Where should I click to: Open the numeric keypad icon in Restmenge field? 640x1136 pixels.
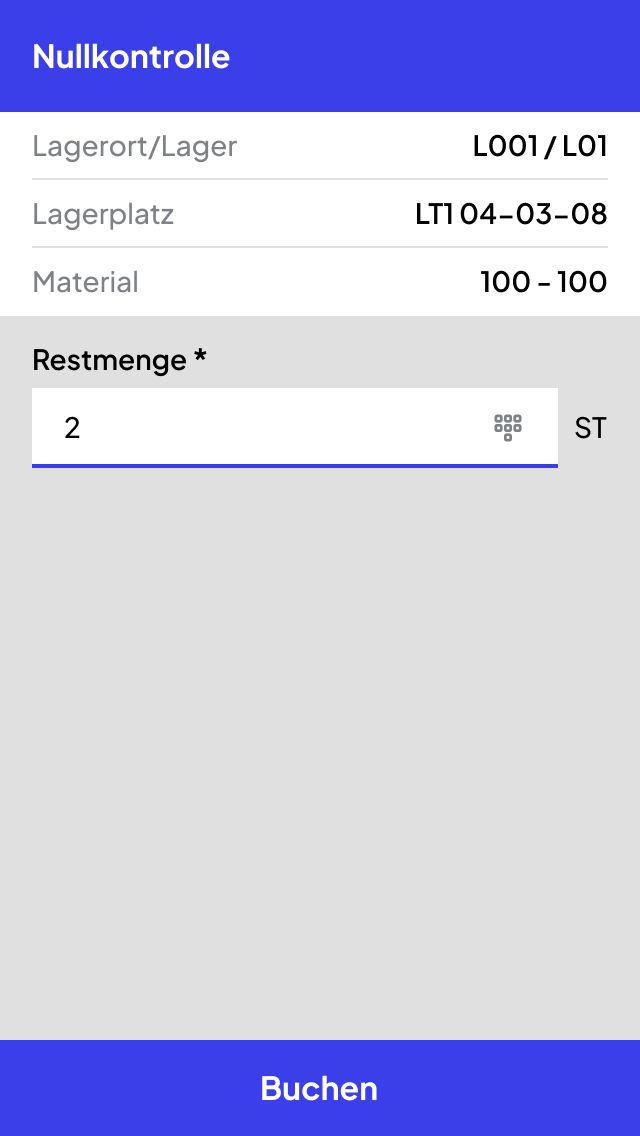508,427
